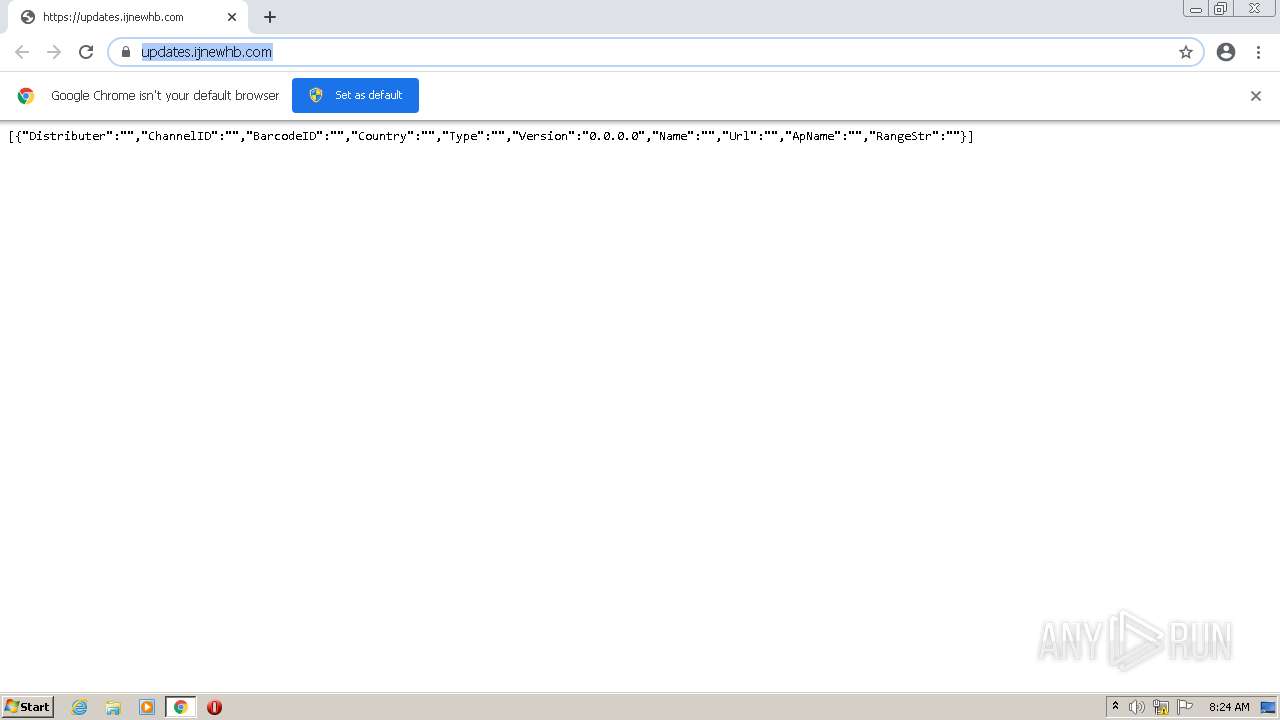Click the address bar URL field
This screenshot has width=1280, height=720.
655,52
